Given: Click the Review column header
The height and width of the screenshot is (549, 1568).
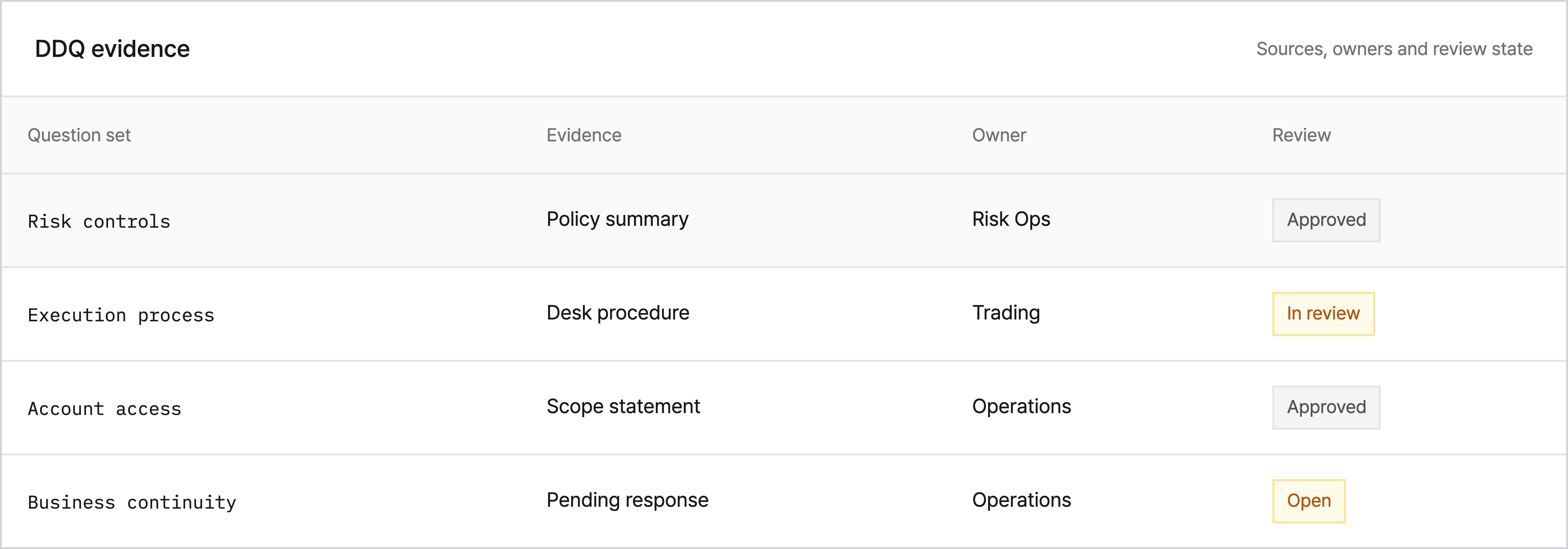Looking at the screenshot, I should point(1301,135).
